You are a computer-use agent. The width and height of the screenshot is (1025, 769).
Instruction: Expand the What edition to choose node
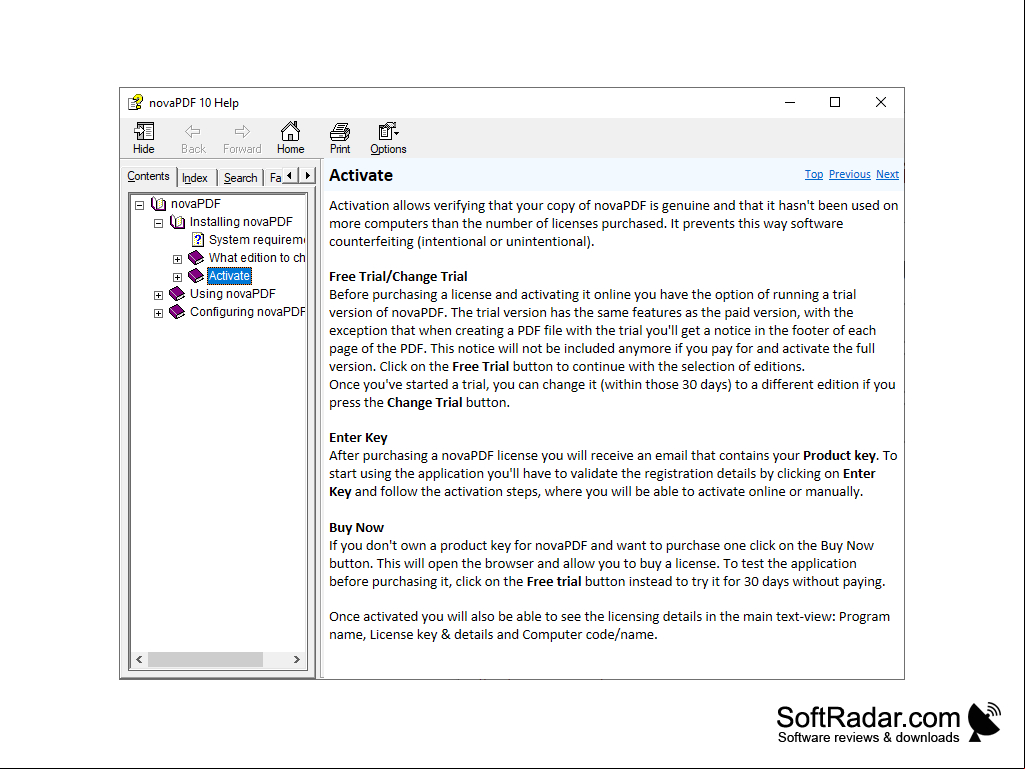tap(177, 260)
